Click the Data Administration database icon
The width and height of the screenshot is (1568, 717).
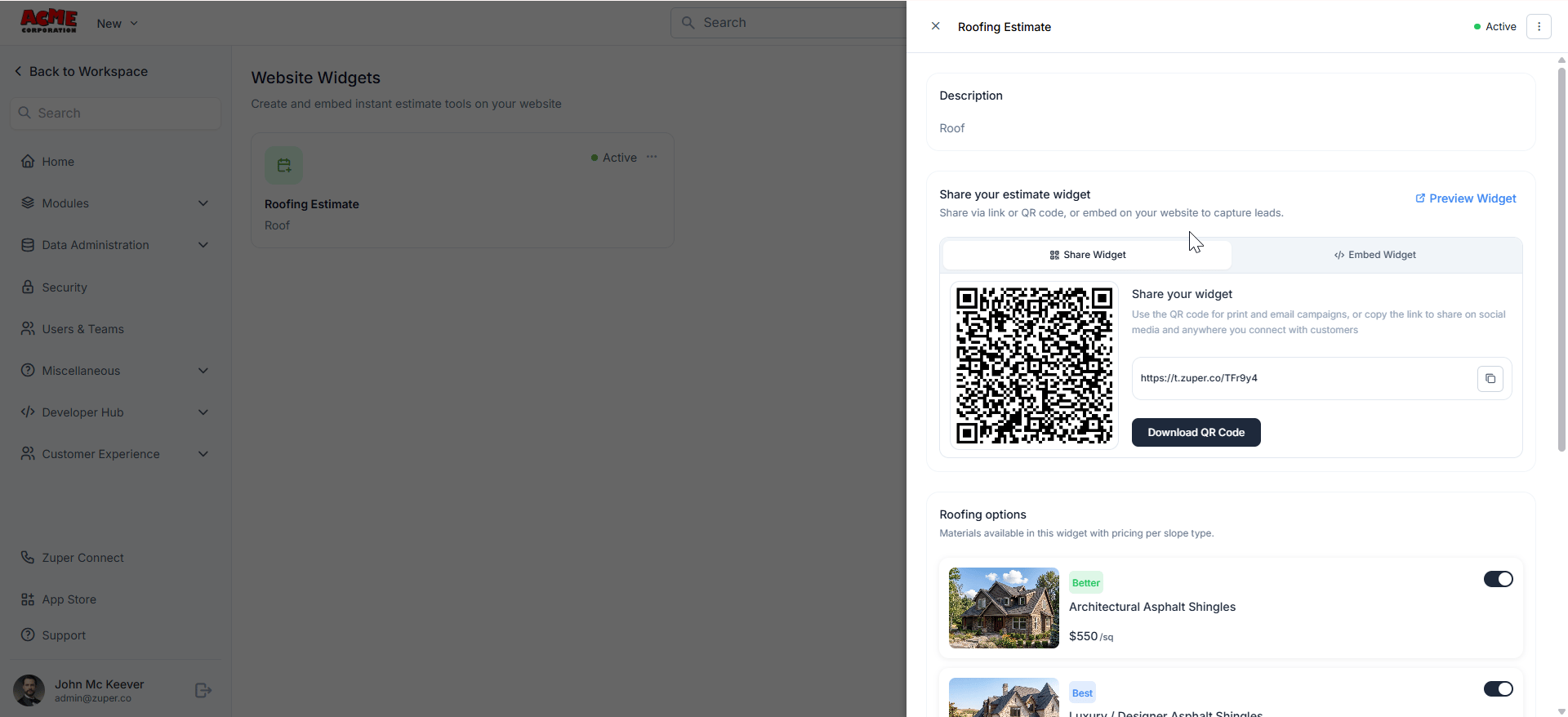[x=28, y=244]
